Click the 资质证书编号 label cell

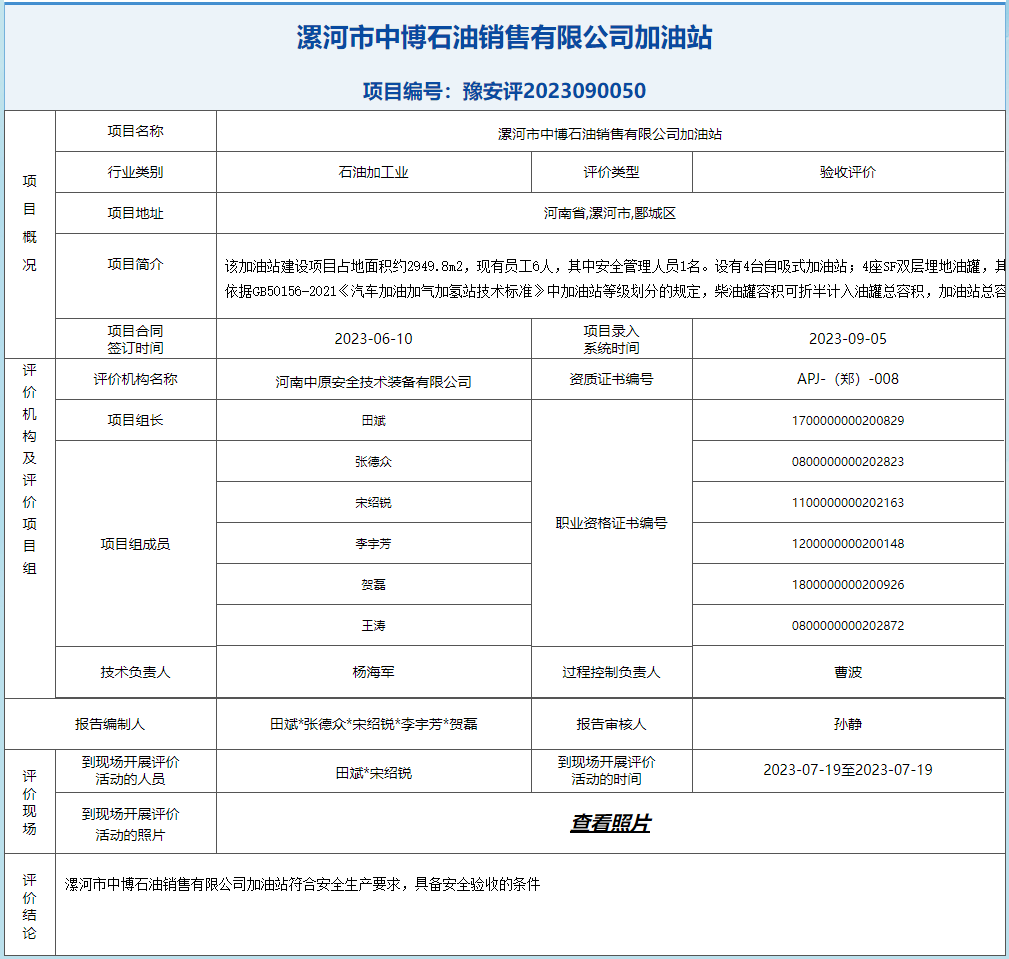(611, 379)
